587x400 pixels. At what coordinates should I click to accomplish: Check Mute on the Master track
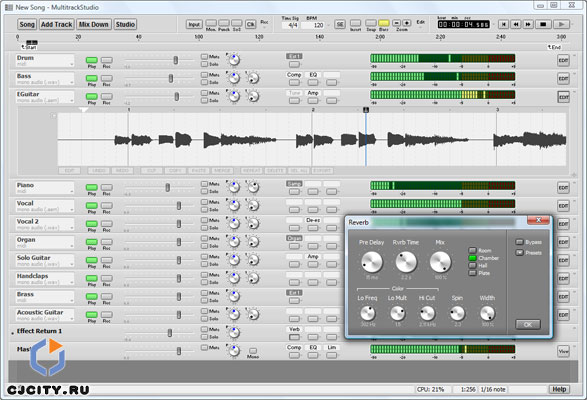(204, 348)
